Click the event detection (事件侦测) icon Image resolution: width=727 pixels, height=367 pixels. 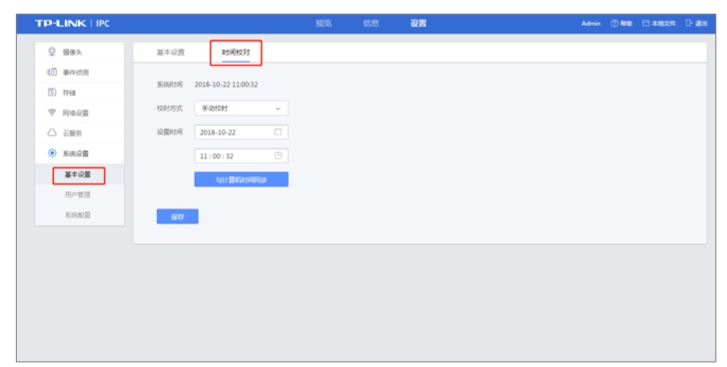click(x=52, y=72)
